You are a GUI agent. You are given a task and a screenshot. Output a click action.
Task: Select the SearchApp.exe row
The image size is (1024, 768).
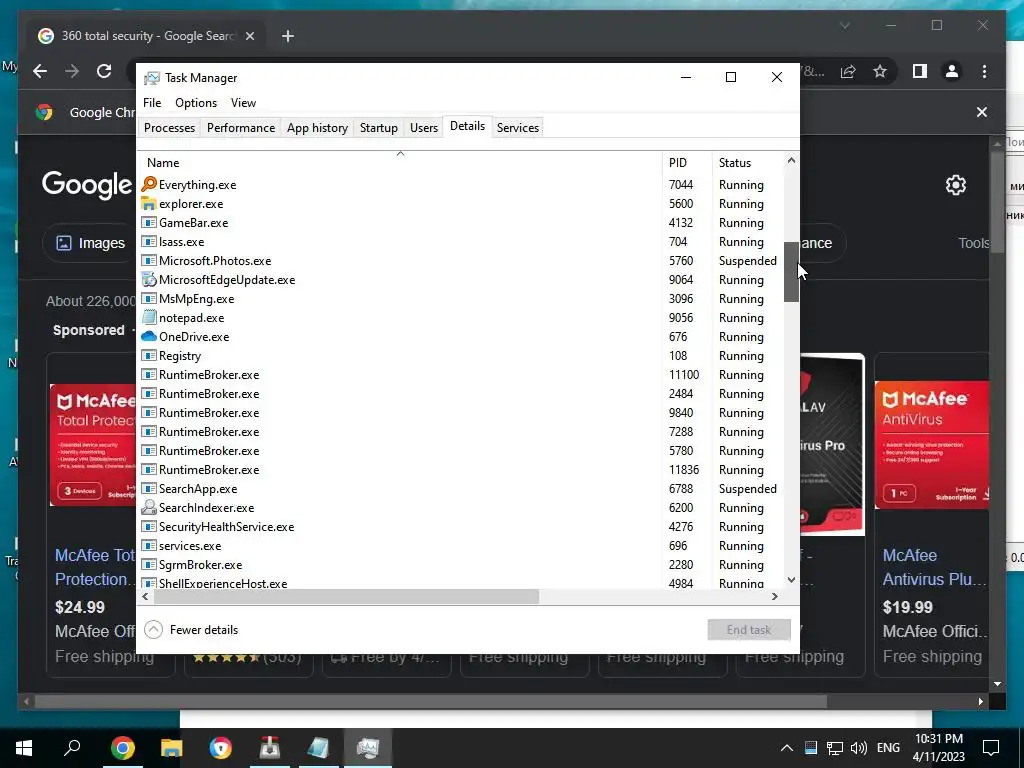point(460,488)
